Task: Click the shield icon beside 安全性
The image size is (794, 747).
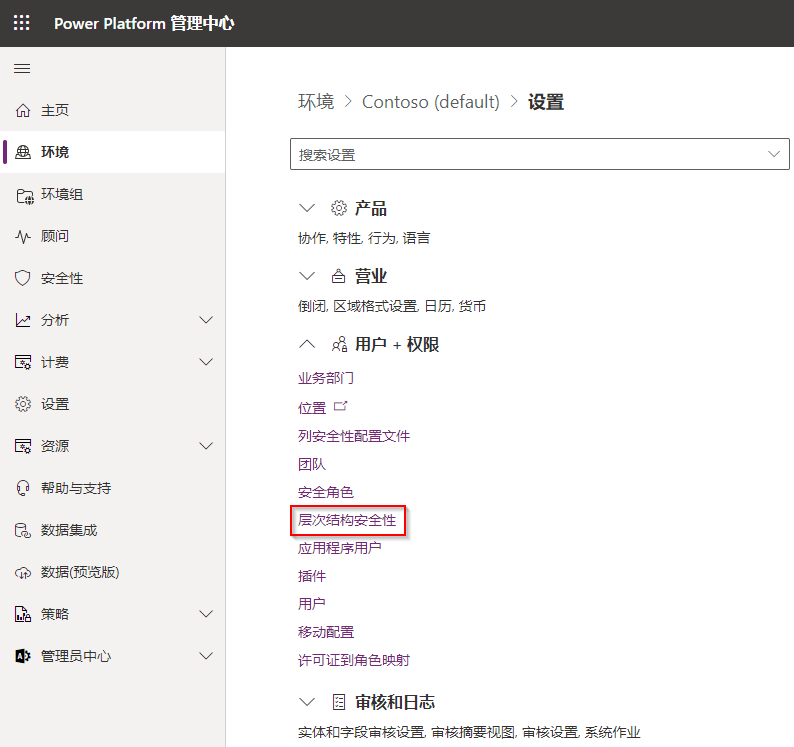Action: (x=22, y=278)
